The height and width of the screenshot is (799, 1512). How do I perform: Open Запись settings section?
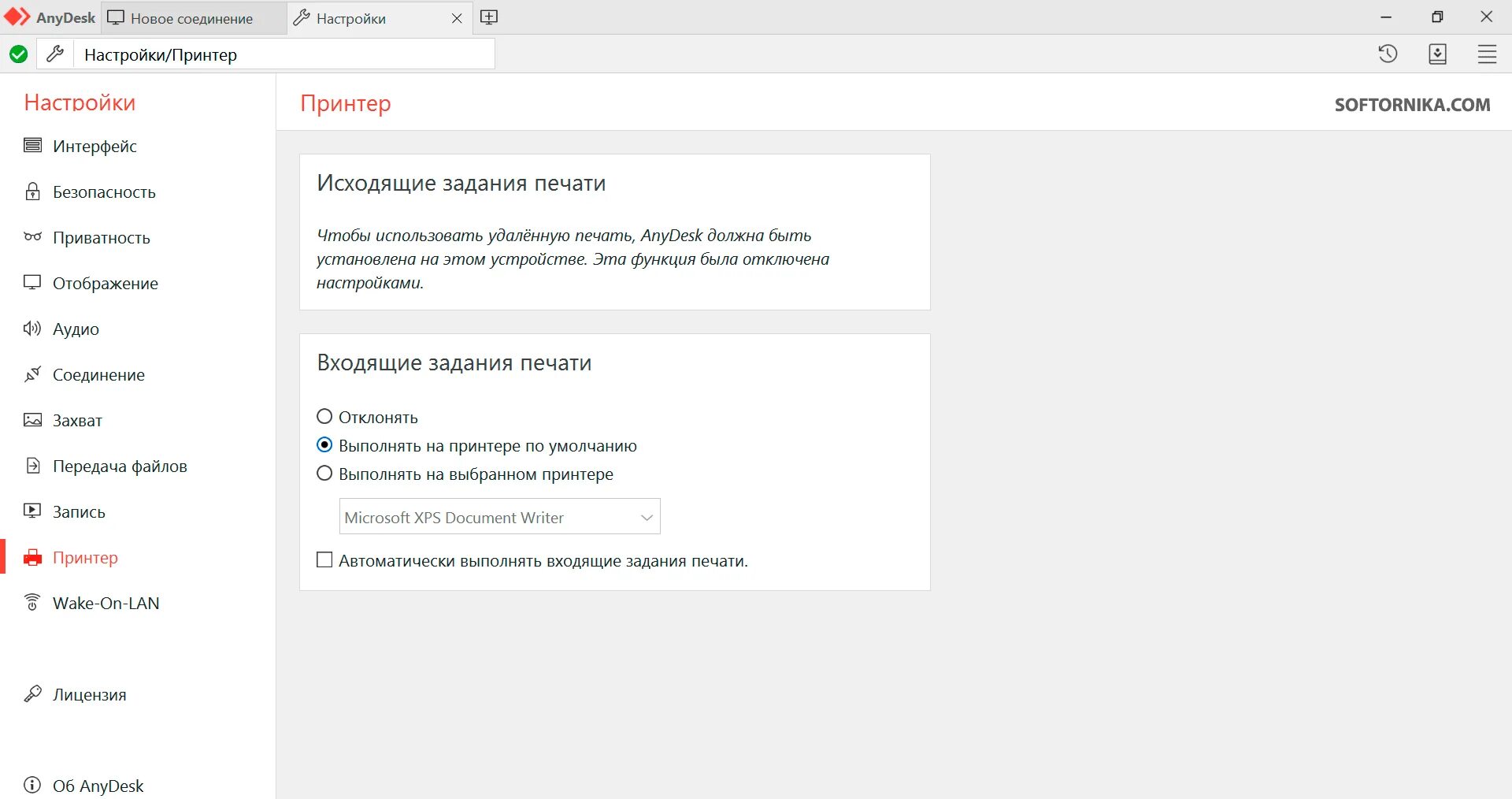click(x=79, y=511)
